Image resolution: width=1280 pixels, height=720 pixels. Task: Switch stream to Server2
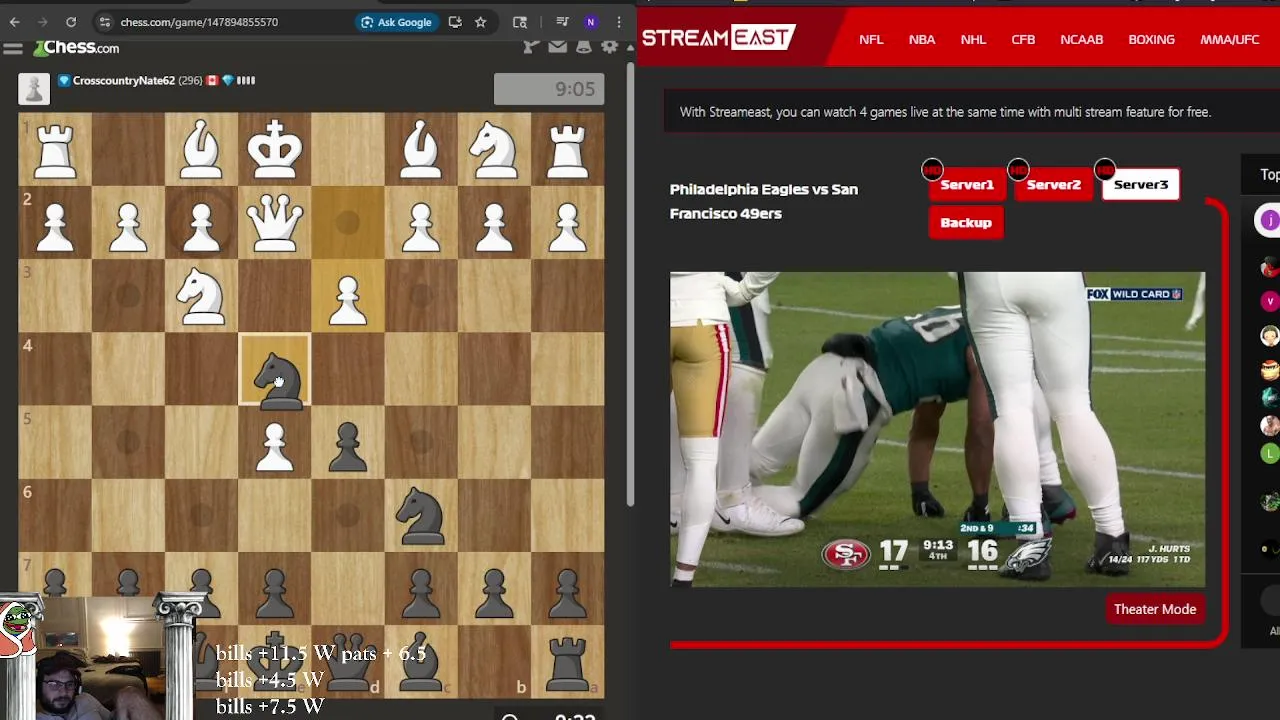(1054, 185)
